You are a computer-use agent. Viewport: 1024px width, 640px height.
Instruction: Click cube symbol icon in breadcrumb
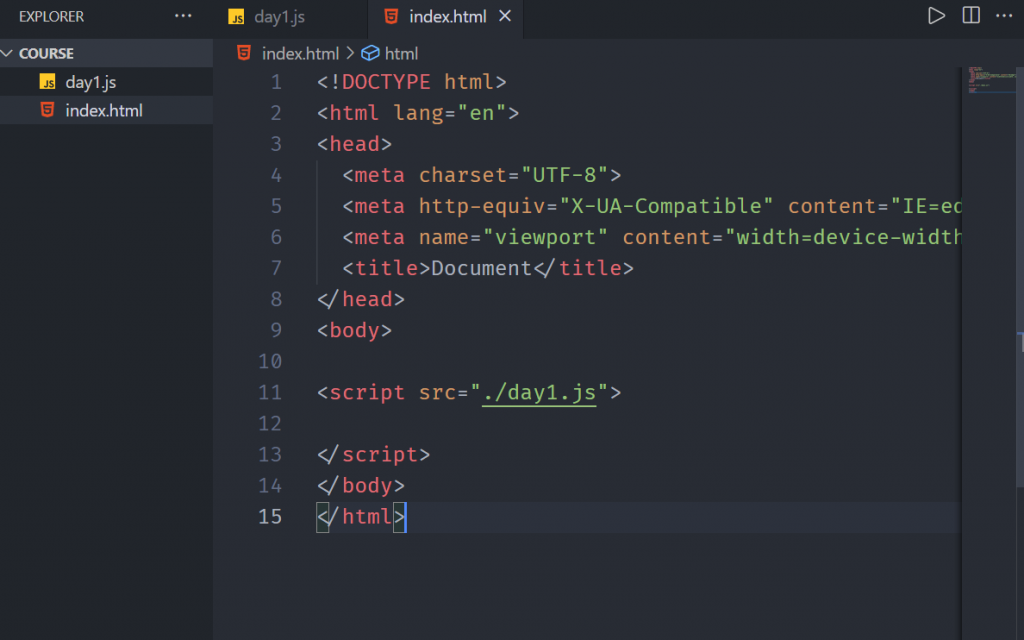[x=370, y=53]
